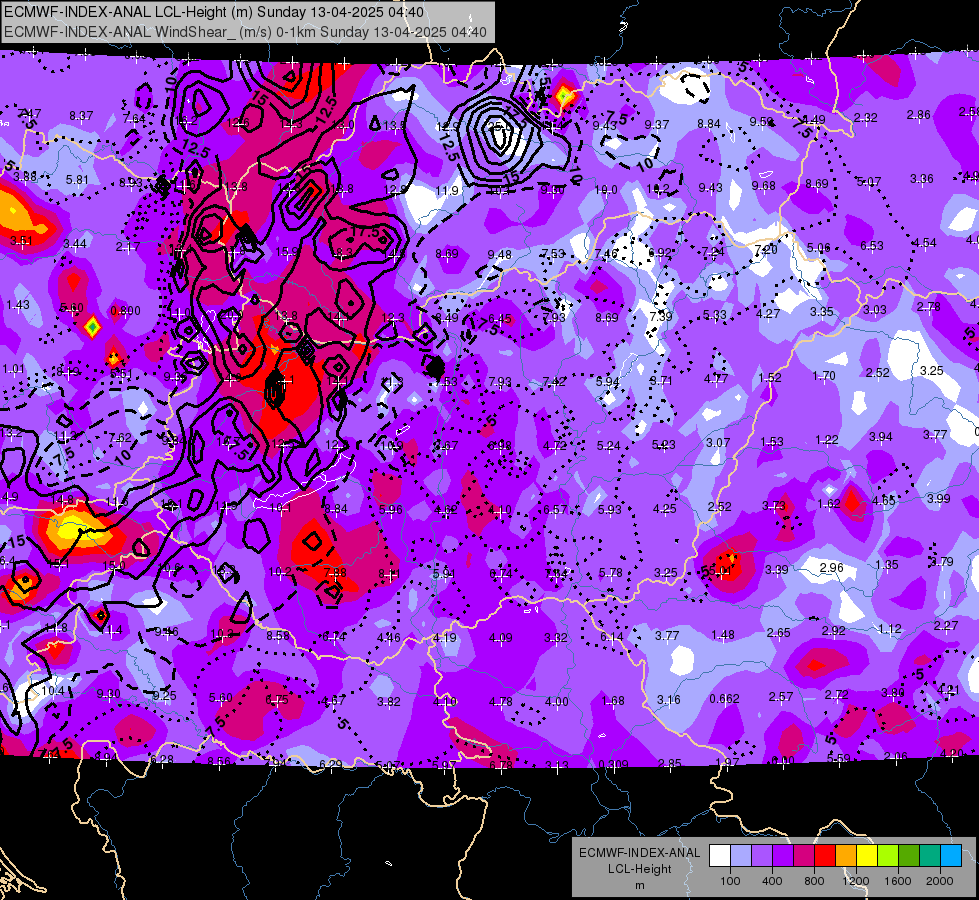Screen dimensions: 979x900
Task: Click the map value 3.94
Action: pyautogui.click(x=880, y=437)
